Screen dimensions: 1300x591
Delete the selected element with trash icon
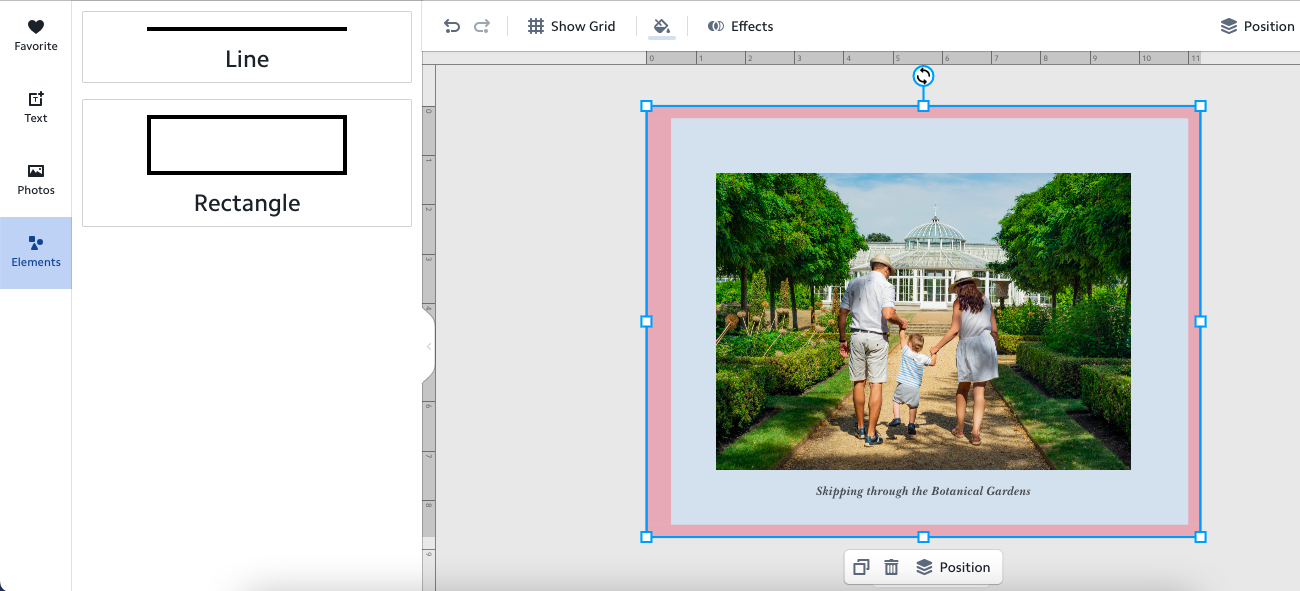(x=891, y=567)
